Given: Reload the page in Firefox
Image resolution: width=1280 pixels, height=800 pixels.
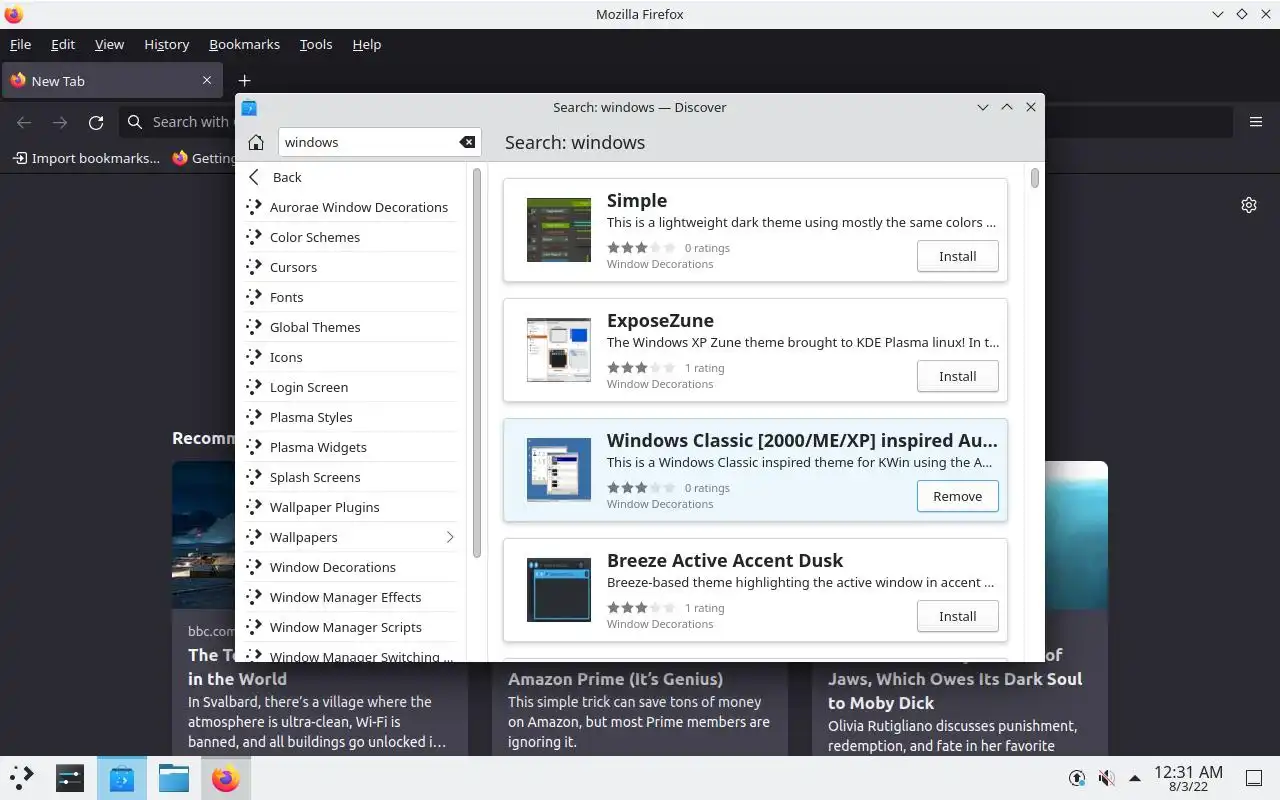Looking at the screenshot, I should 96,122.
